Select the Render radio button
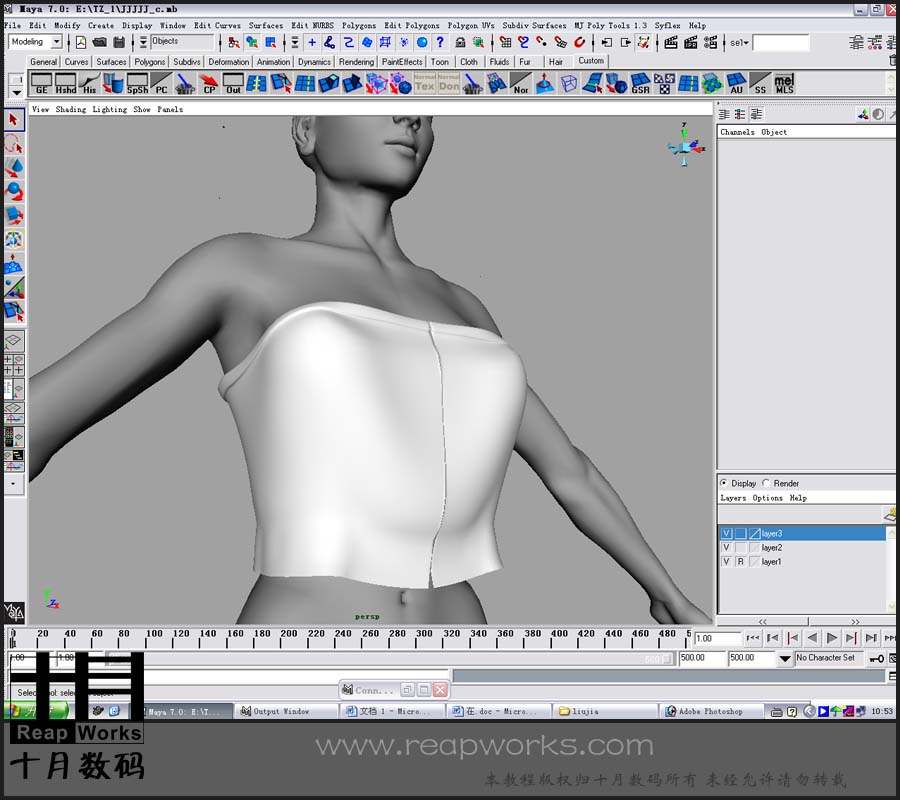900x800 pixels. [x=766, y=483]
